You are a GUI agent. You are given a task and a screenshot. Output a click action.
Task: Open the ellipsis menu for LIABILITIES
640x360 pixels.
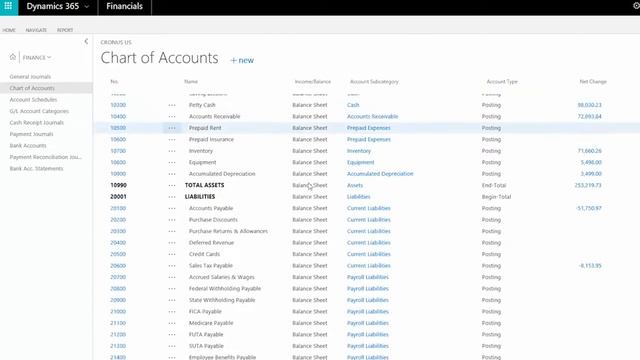pyautogui.click(x=172, y=197)
